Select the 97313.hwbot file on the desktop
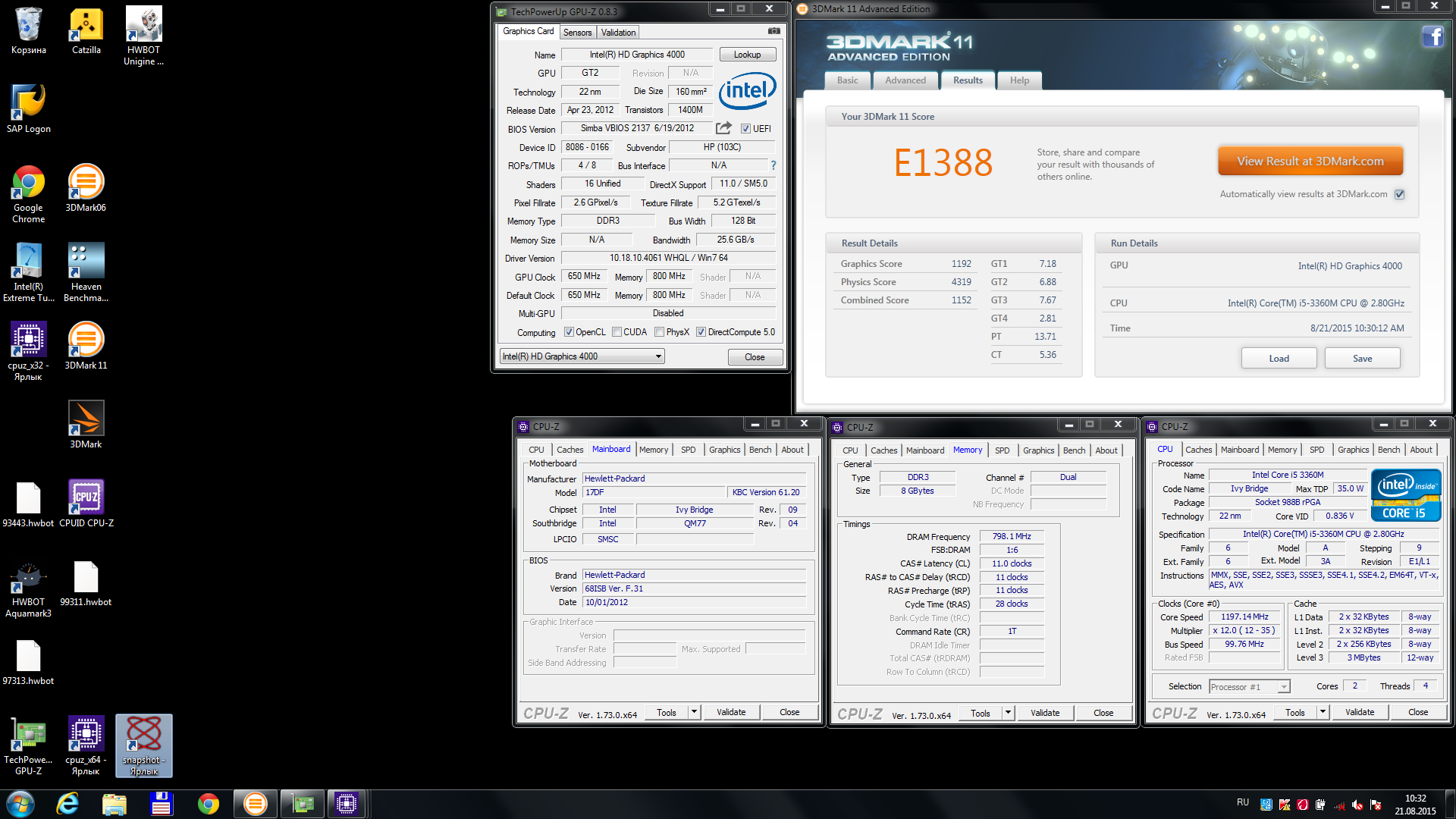Image resolution: width=1456 pixels, height=819 pixels. 28,662
